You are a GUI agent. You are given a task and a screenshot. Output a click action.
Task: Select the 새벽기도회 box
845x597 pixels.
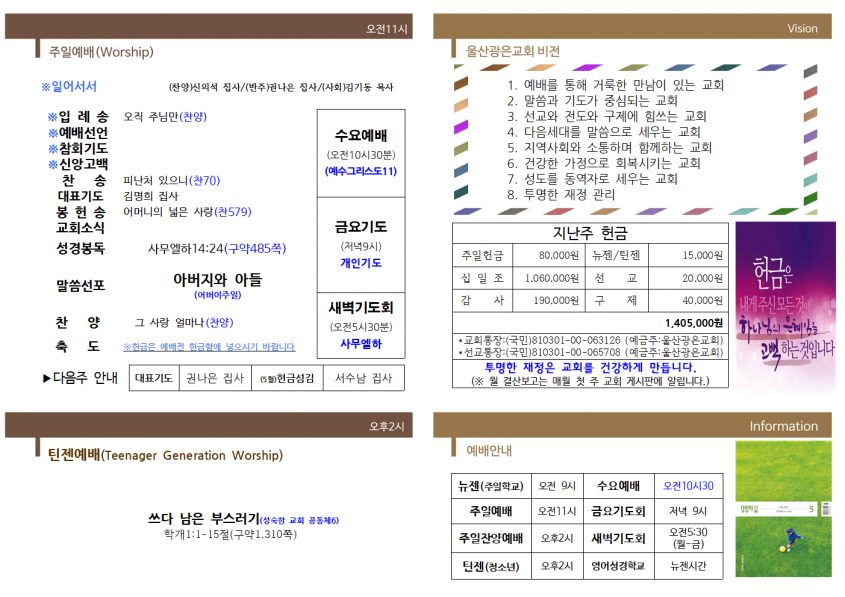361,326
